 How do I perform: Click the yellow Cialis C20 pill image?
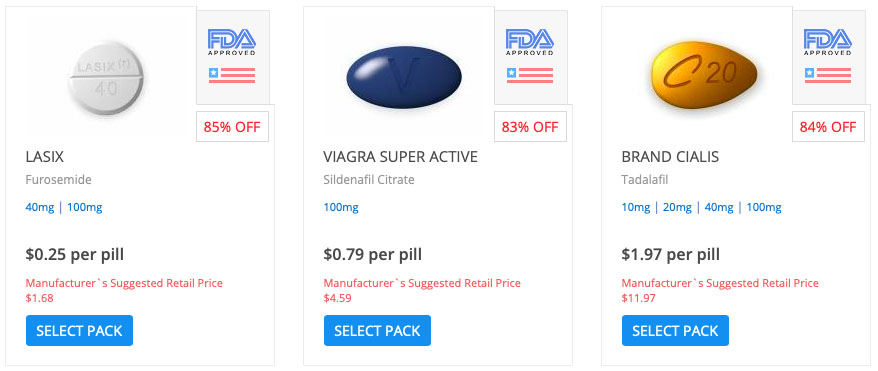pyautogui.click(x=703, y=74)
